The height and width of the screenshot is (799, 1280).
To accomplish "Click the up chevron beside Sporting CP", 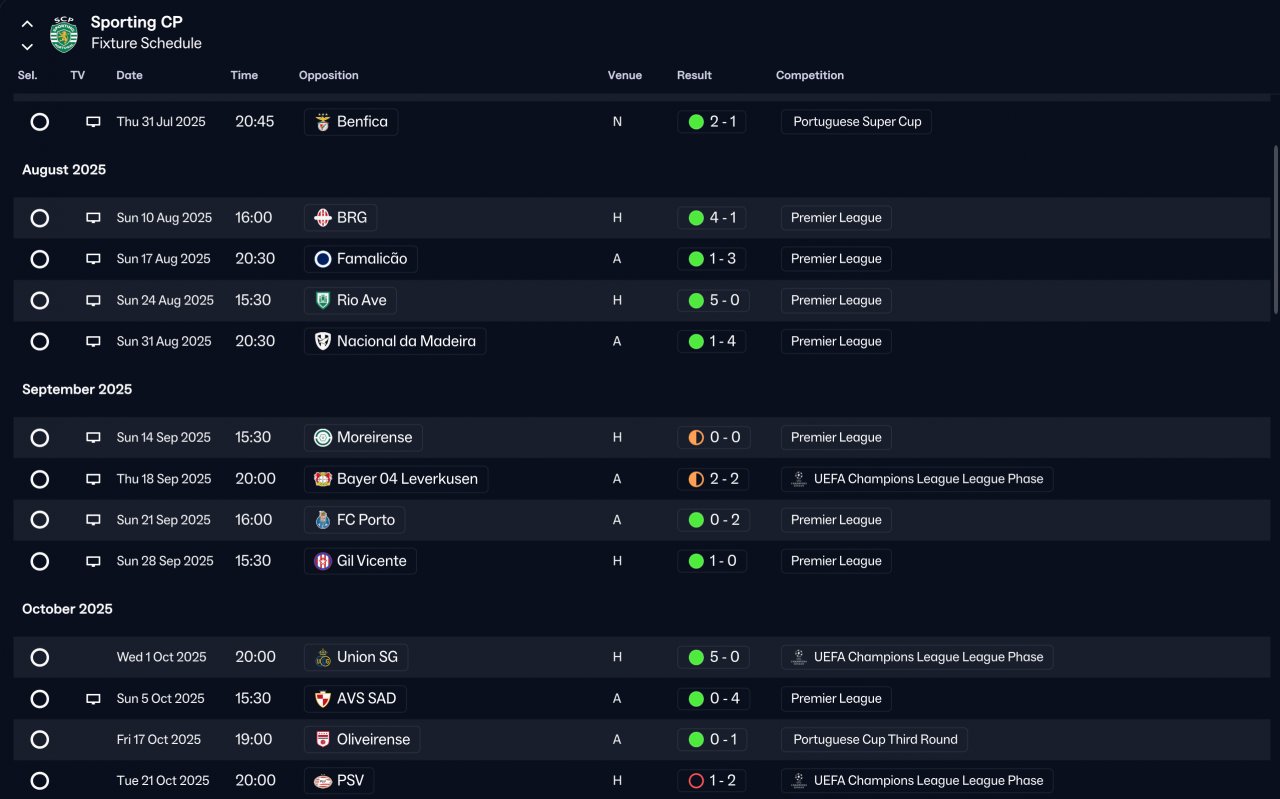I will click(27, 24).
